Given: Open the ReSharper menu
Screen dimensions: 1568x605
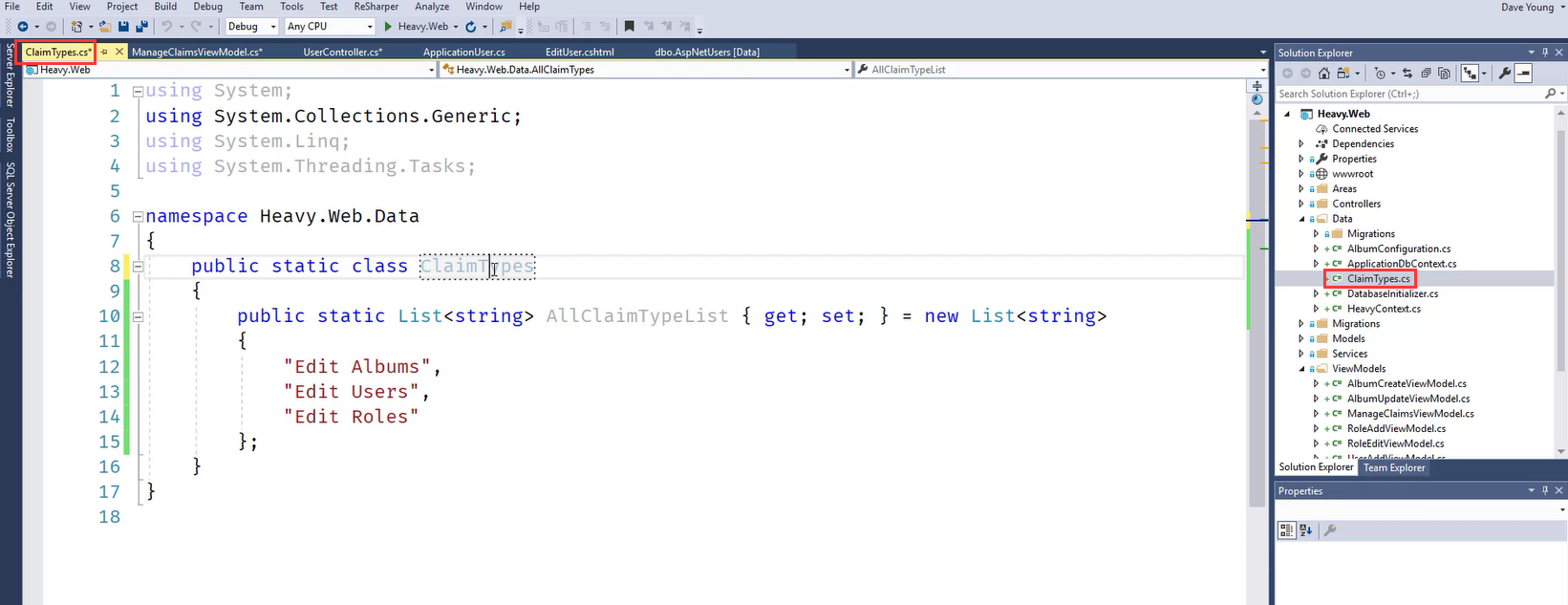Looking at the screenshot, I should pyautogui.click(x=376, y=7).
